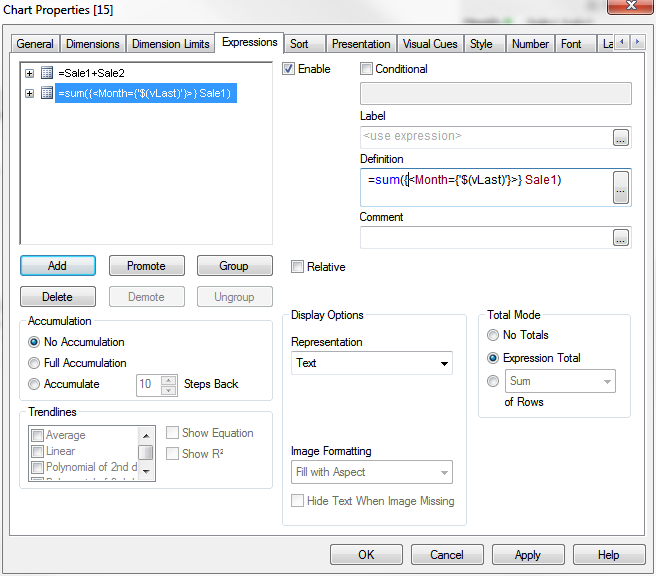Check Polynomial of 2nd degree trendline
The height and width of the screenshot is (576, 656).
click(x=38, y=467)
